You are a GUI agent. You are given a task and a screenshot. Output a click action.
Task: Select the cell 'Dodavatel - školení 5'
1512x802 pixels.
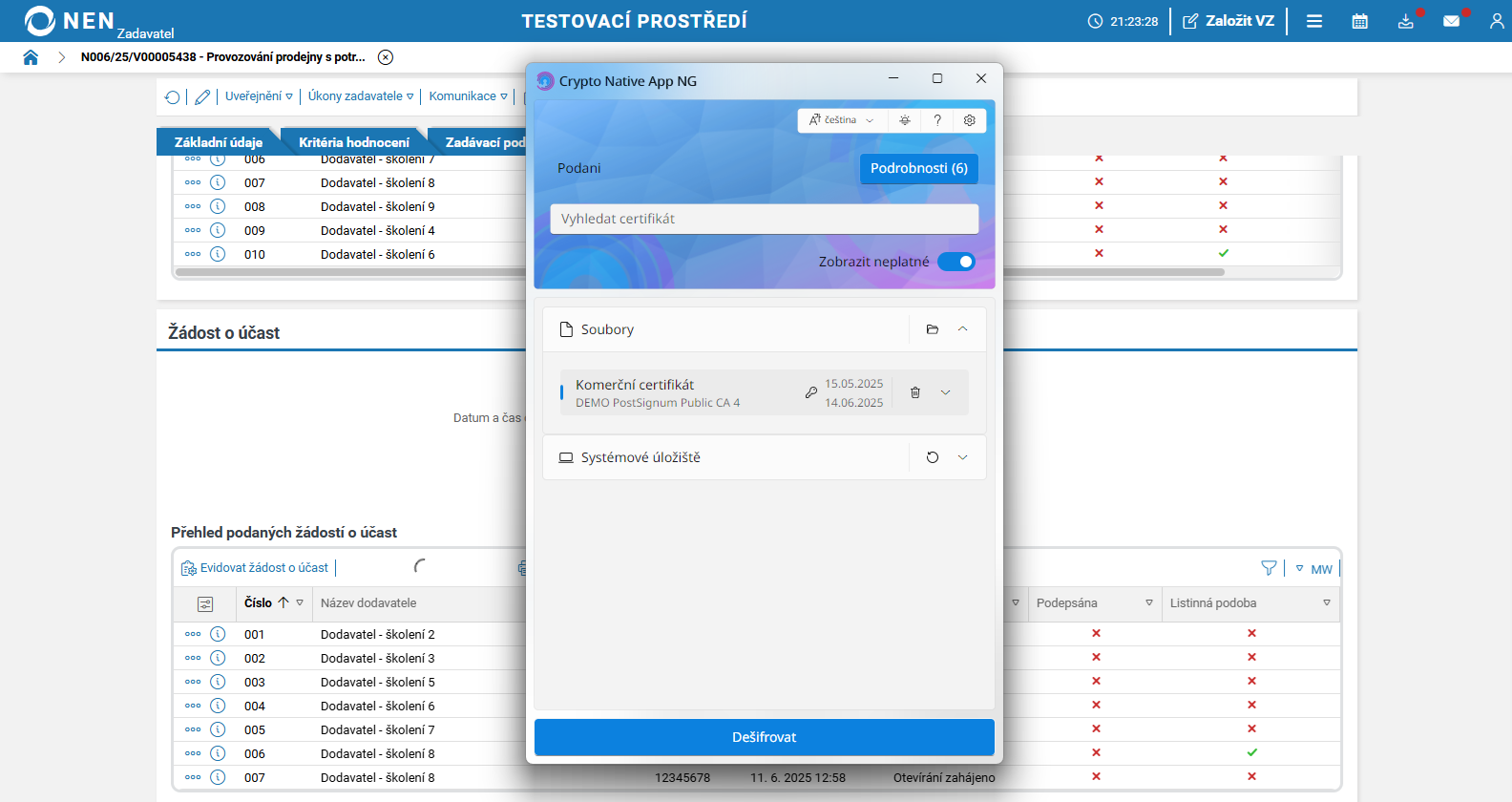tap(378, 682)
